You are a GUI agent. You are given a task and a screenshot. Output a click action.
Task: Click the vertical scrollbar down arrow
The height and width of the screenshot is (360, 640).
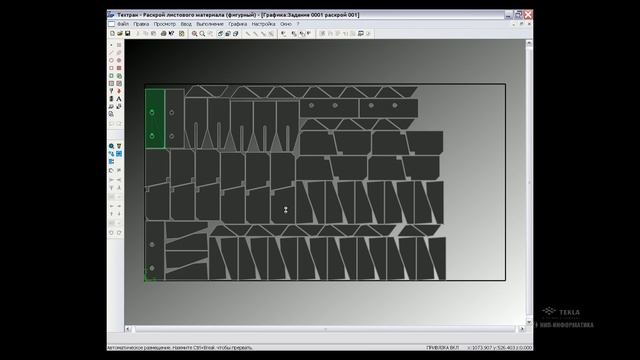(x=529, y=322)
